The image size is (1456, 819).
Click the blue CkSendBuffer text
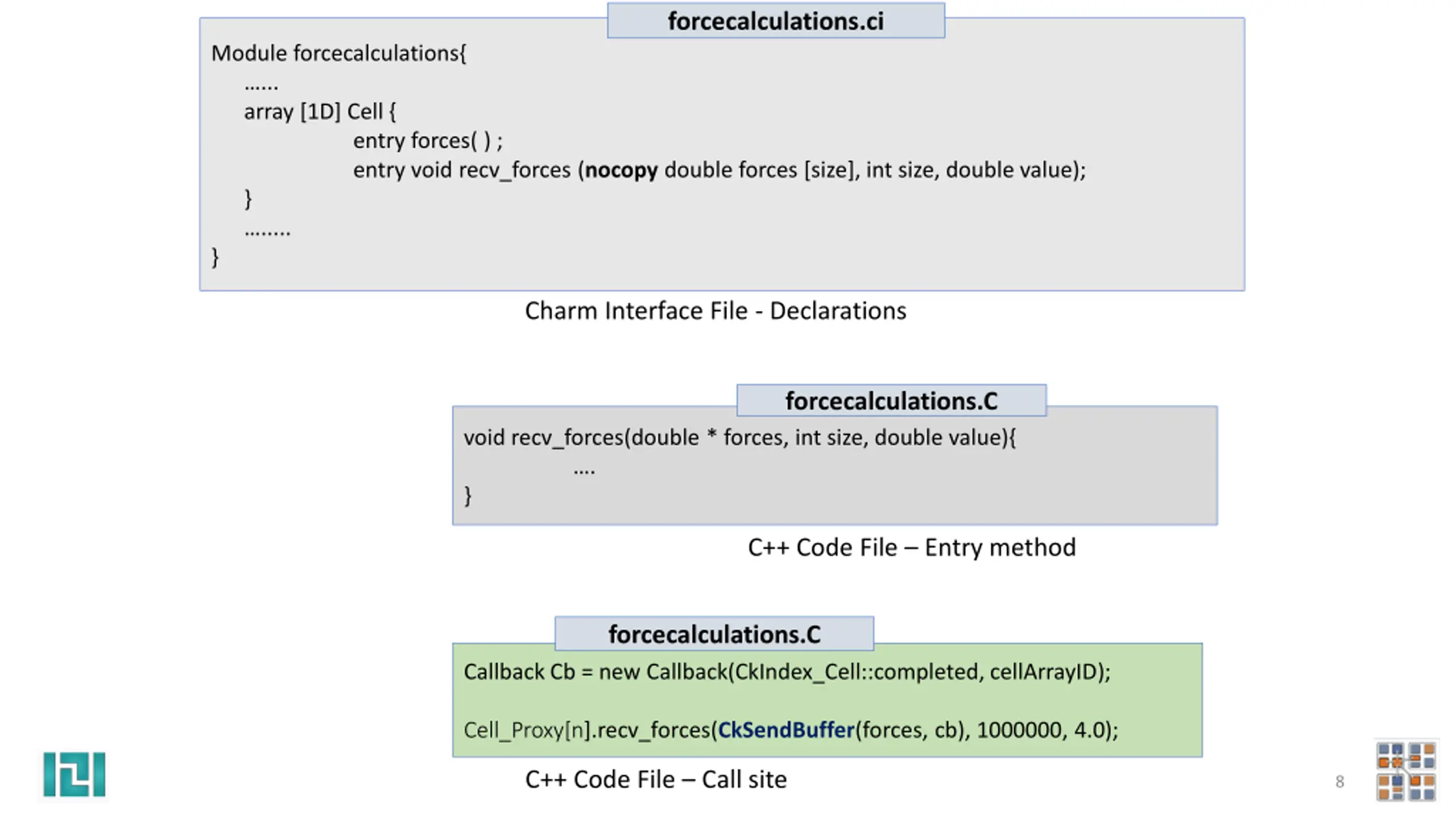[786, 730]
